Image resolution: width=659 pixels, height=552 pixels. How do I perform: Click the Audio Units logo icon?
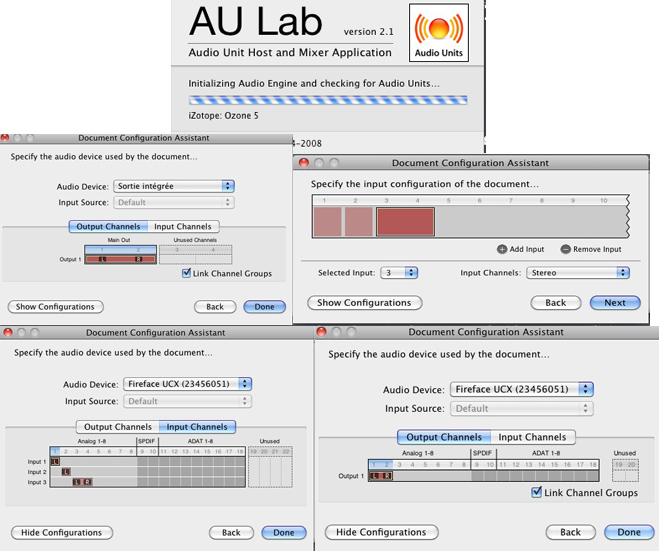point(439,33)
